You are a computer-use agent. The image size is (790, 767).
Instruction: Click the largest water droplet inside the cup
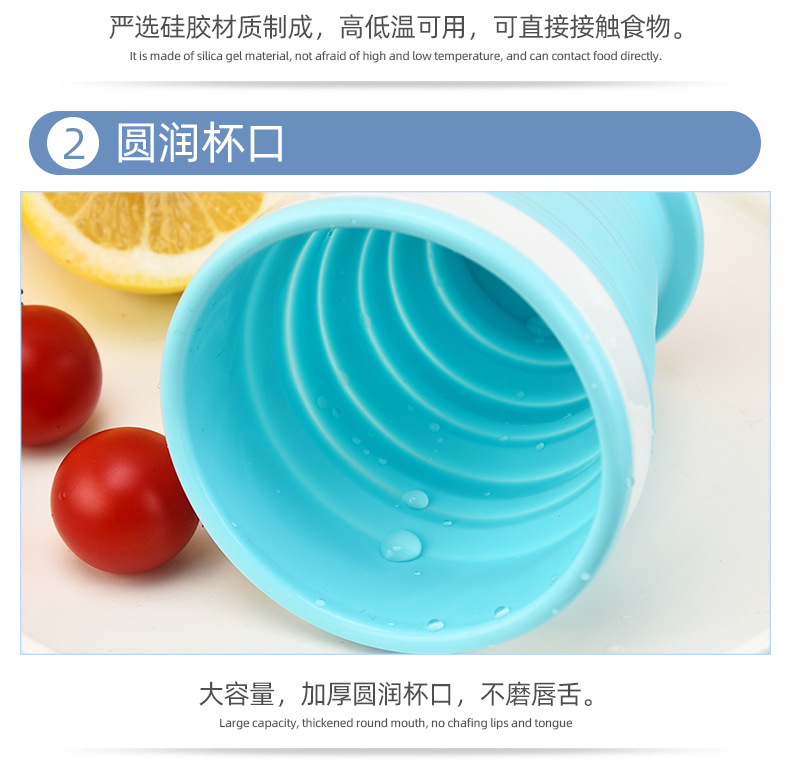pos(401,546)
